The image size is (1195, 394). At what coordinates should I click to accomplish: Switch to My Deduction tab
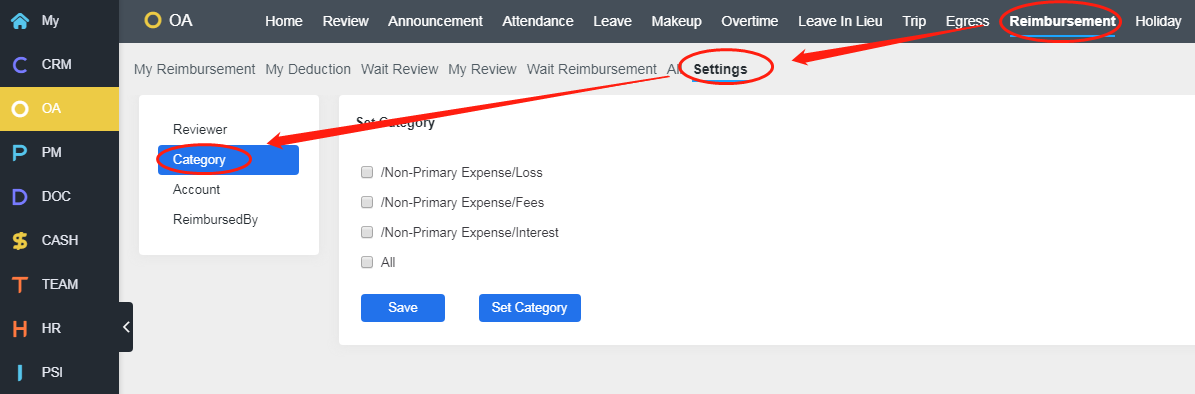click(308, 69)
